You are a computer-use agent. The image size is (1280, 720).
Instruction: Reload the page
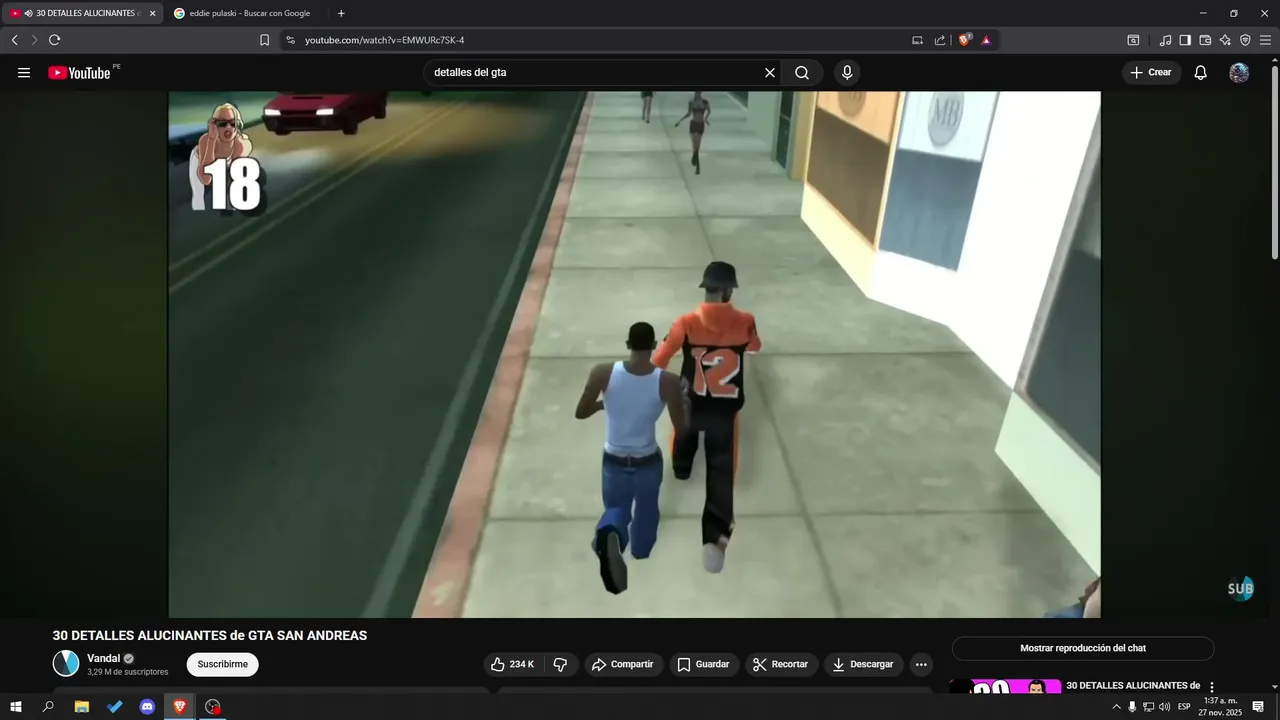point(54,40)
